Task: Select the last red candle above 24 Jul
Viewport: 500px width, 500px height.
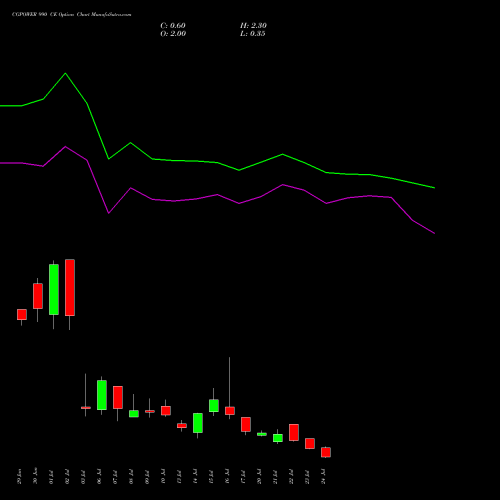Action: [326, 452]
